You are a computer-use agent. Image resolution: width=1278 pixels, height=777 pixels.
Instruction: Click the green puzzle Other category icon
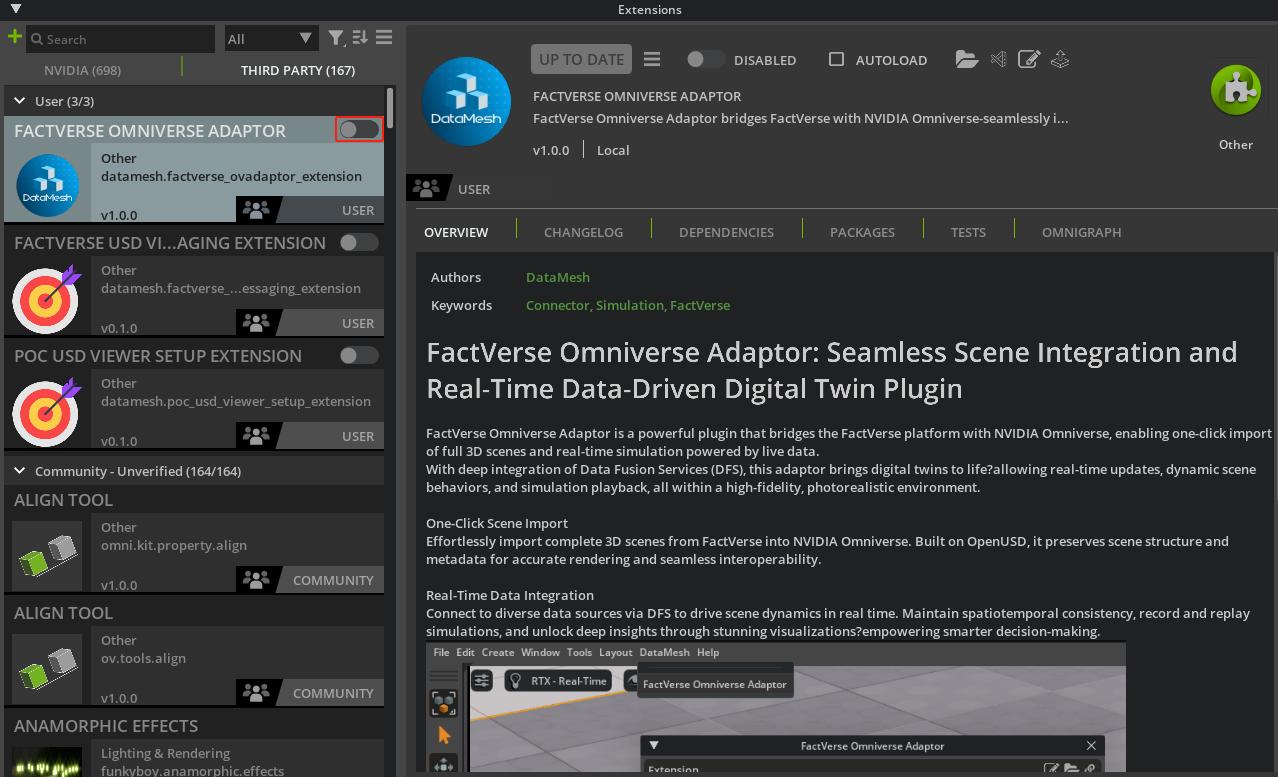[1236, 90]
